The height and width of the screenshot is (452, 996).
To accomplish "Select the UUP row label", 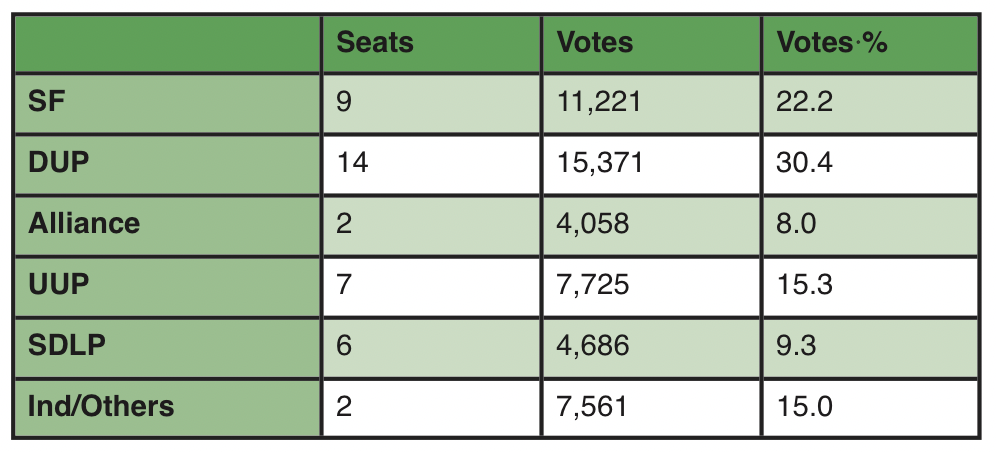I will coord(59,284).
